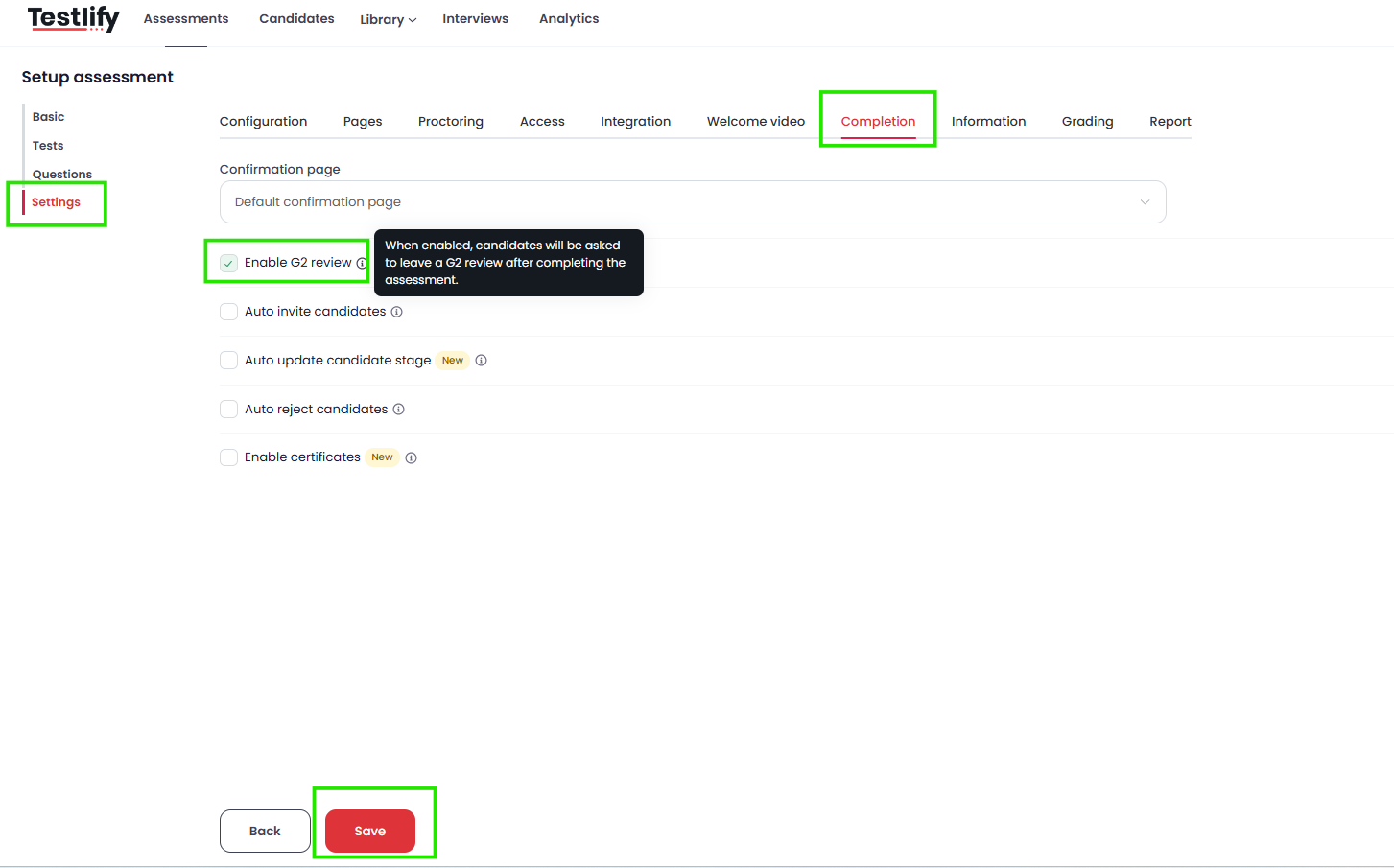The image size is (1394, 868).
Task: Enable Auto invite candidates checkbox
Action: pos(228,312)
